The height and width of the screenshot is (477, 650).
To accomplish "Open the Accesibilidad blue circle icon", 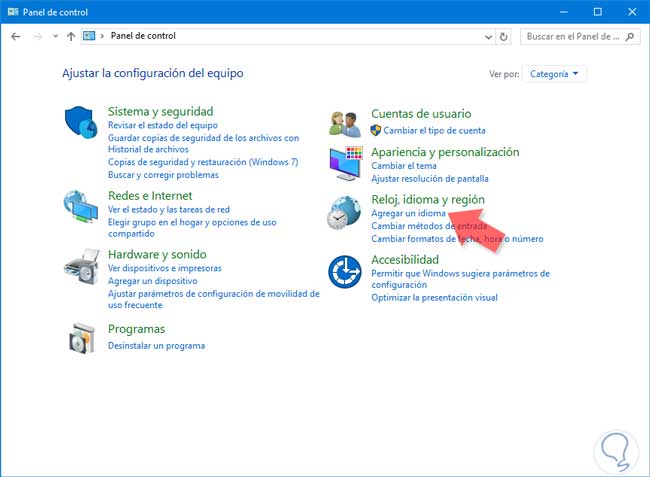I will tap(345, 272).
